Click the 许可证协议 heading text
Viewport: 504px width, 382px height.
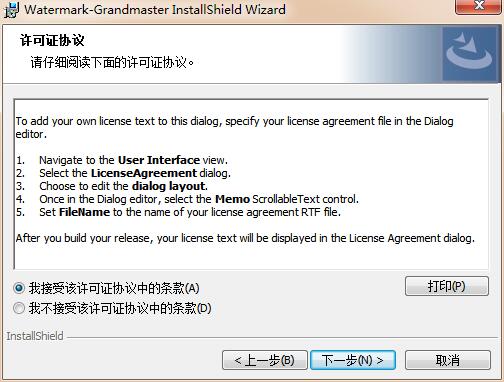point(52,40)
